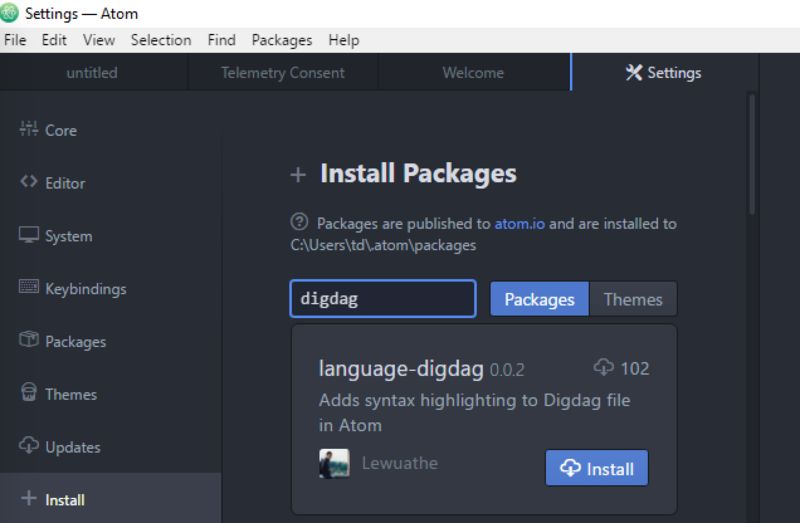Open the Packages menu in menu bar
The width and height of the screenshot is (800, 523).
click(x=282, y=40)
